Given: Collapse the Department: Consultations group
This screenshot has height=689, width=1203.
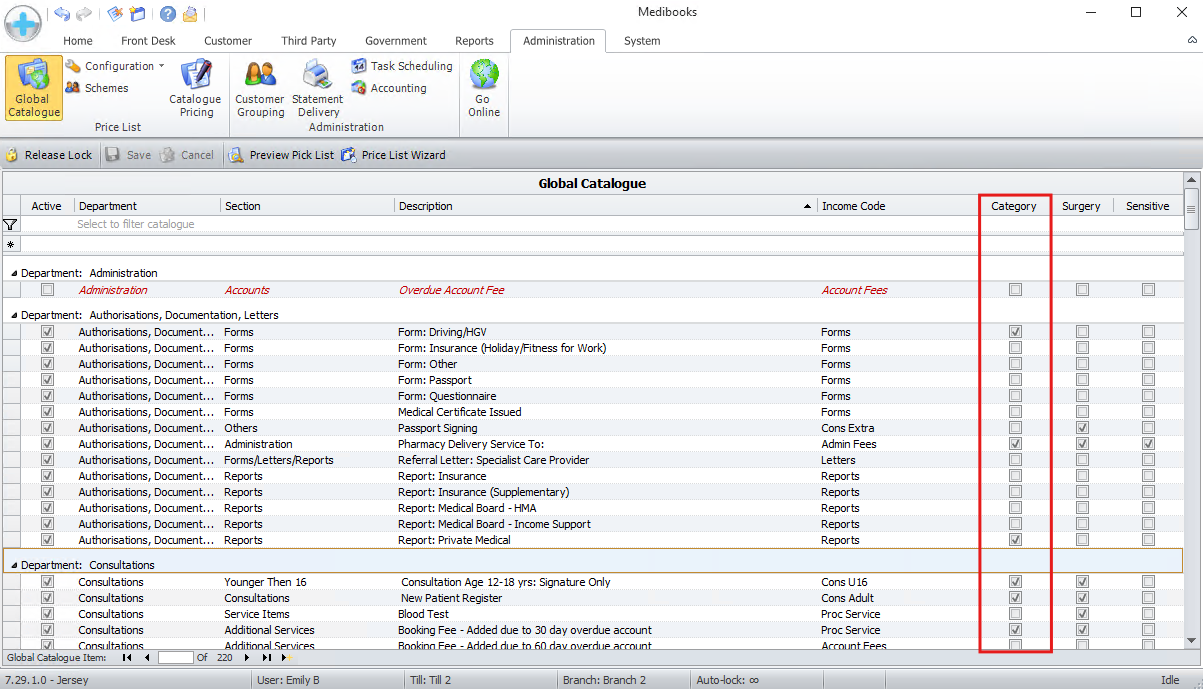Looking at the screenshot, I should coord(14,565).
